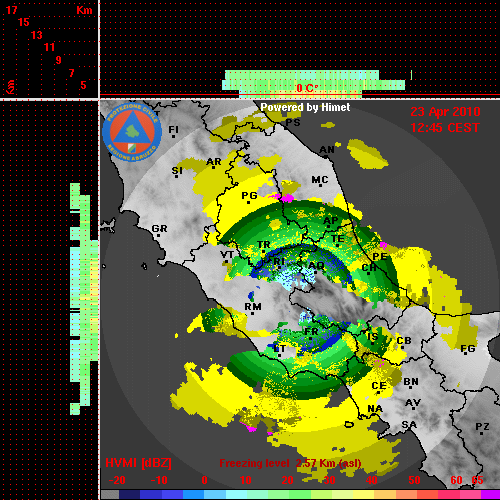Click the 'Km' label on the height axis
This screenshot has width=500, height=500.
[x=84, y=10]
